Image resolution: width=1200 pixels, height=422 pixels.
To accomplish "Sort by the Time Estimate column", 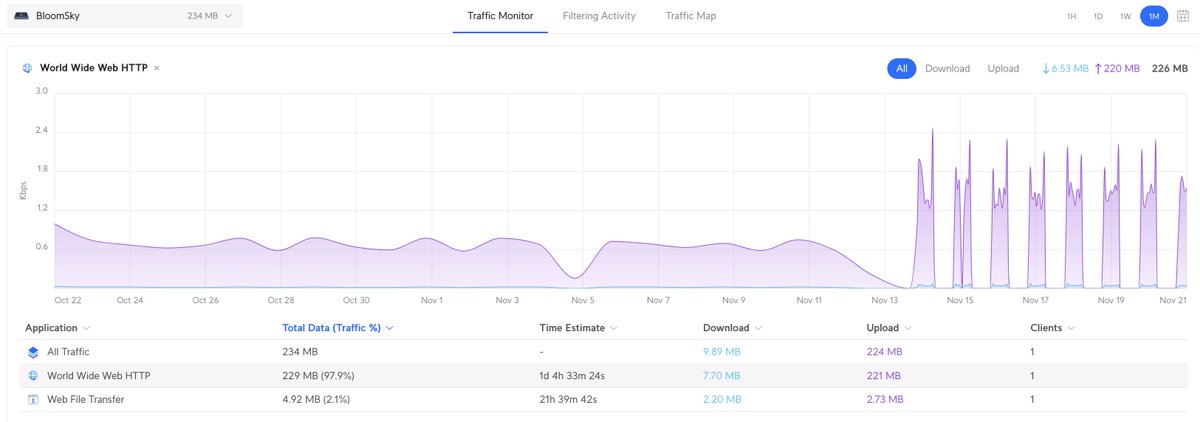I will point(577,328).
